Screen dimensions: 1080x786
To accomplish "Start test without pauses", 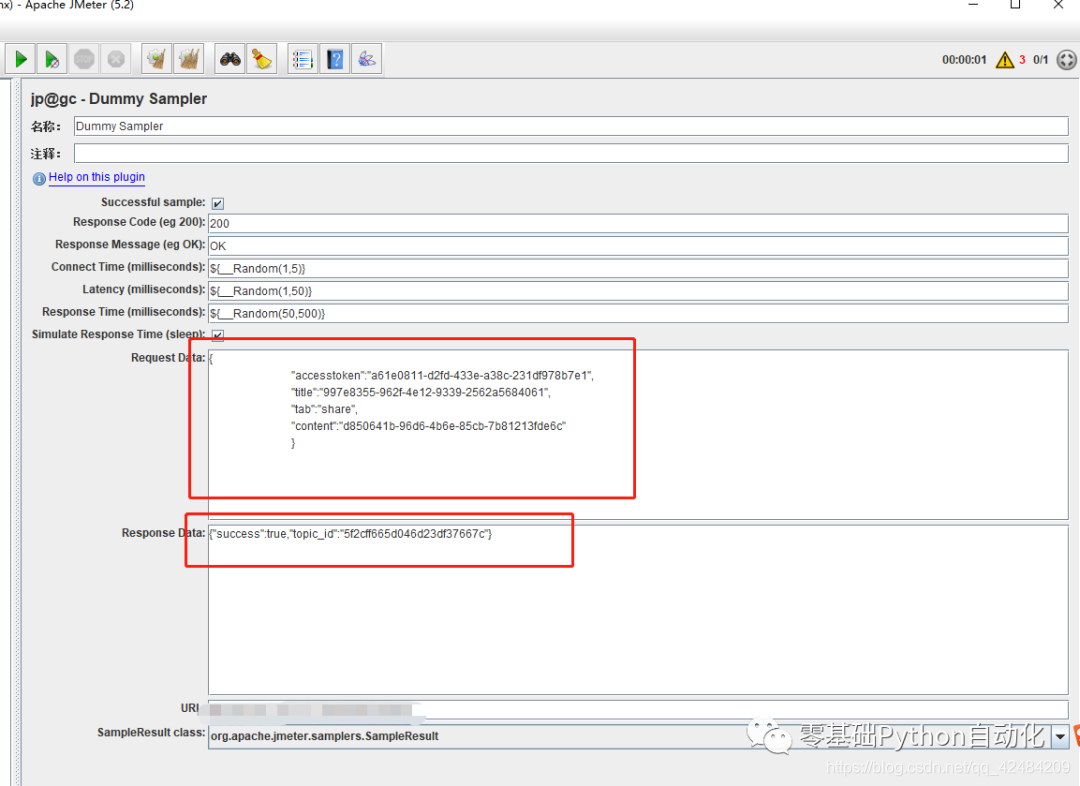I will click(x=52, y=58).
